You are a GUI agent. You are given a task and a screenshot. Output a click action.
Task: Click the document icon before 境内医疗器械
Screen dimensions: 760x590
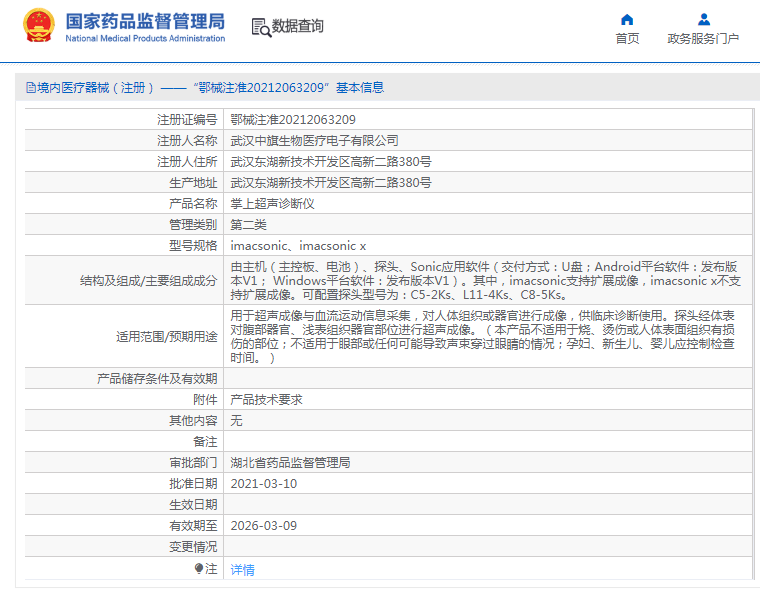point(30,88)
